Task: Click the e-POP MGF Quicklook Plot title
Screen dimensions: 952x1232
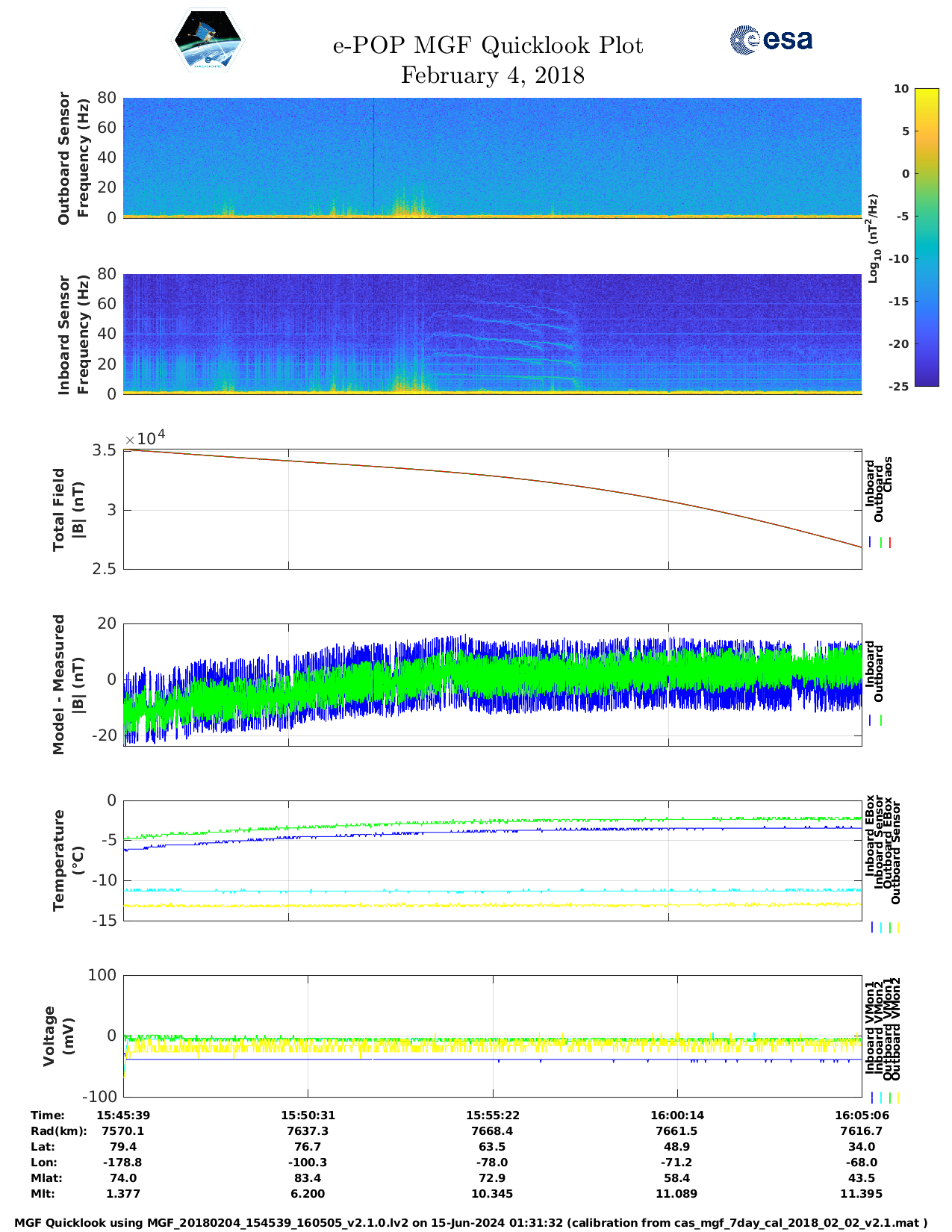Action: [488, 46]
